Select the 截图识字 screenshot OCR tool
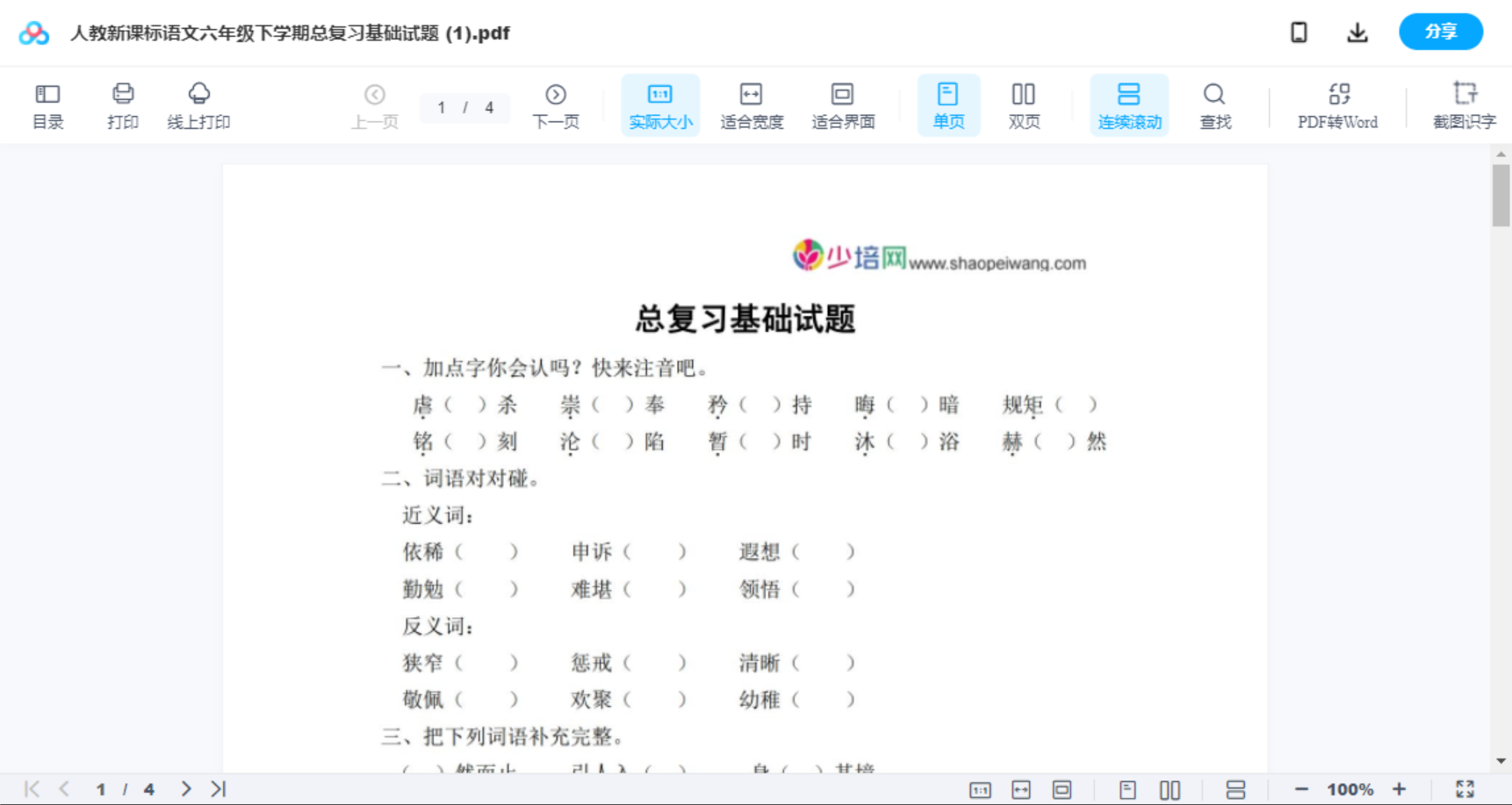The height and width of the screenshot is (805, 1512). (x=1465, y=104)
